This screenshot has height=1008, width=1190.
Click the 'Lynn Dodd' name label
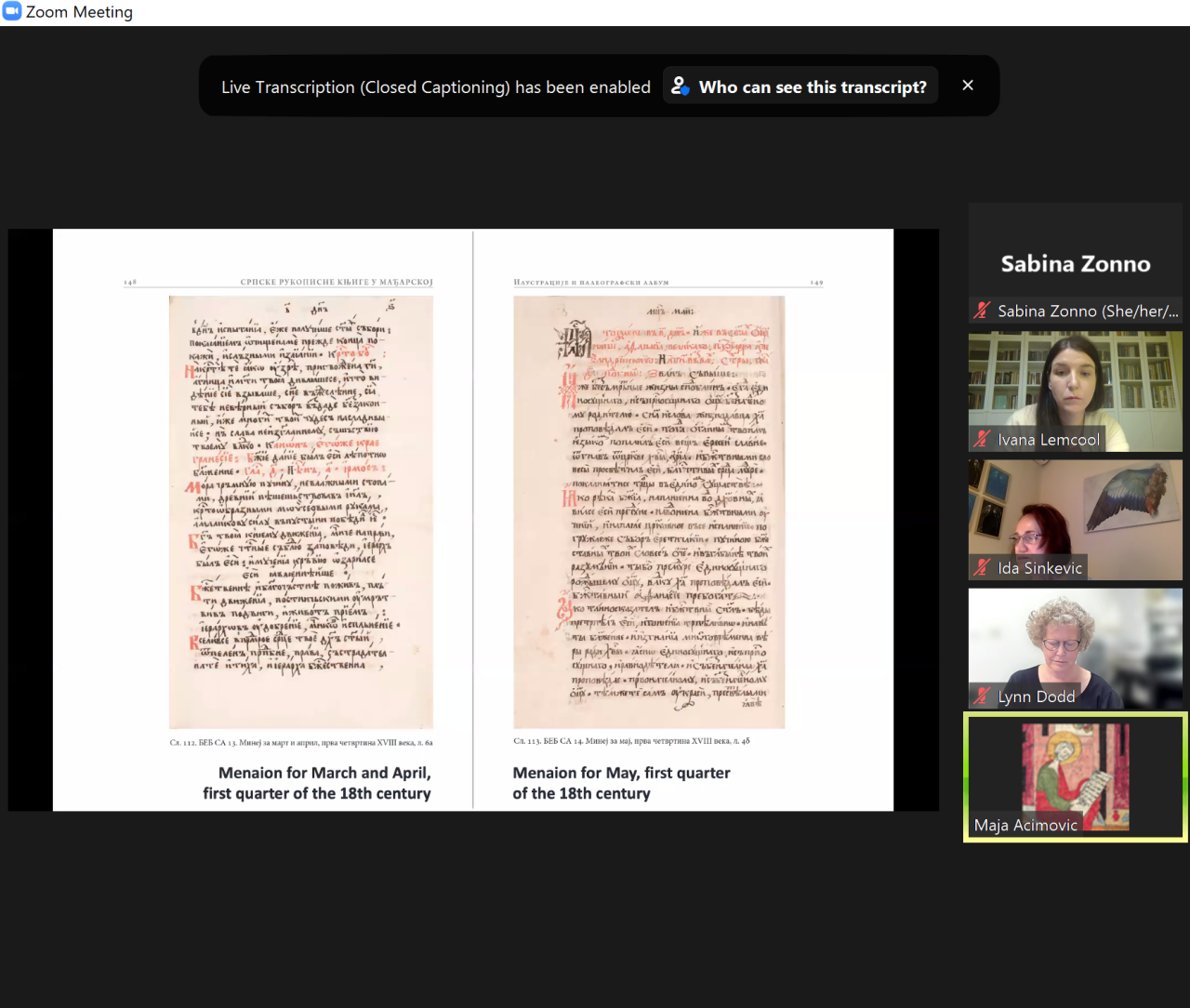coord(1037,696)
